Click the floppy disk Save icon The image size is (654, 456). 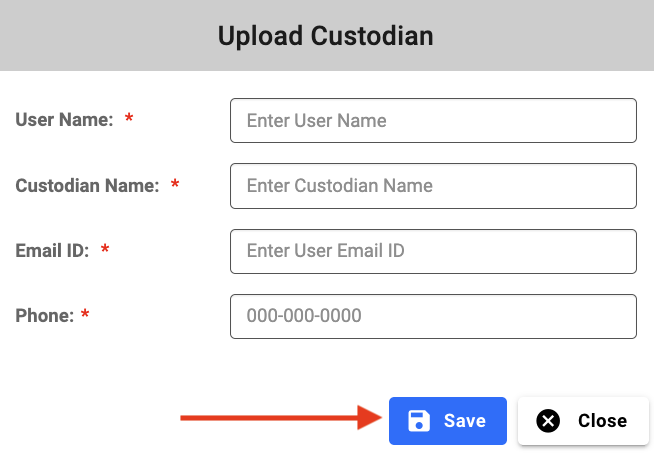pos(419,421)
